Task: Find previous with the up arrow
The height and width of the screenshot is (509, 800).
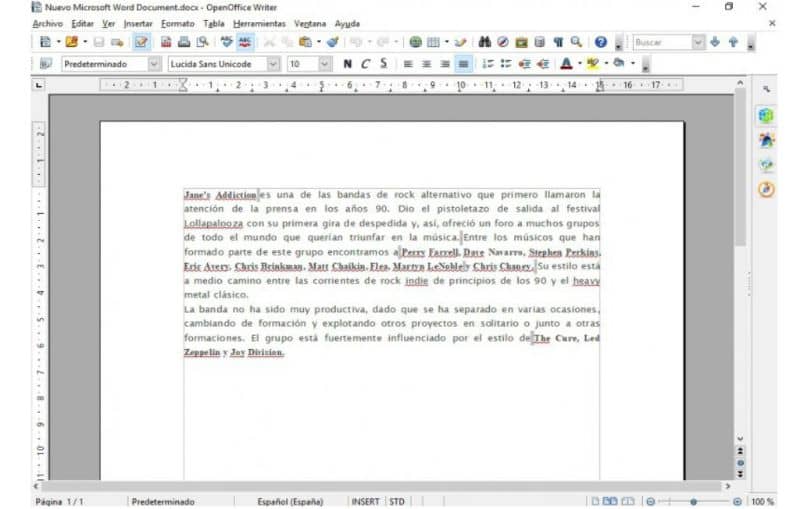Action: (733, 42)
